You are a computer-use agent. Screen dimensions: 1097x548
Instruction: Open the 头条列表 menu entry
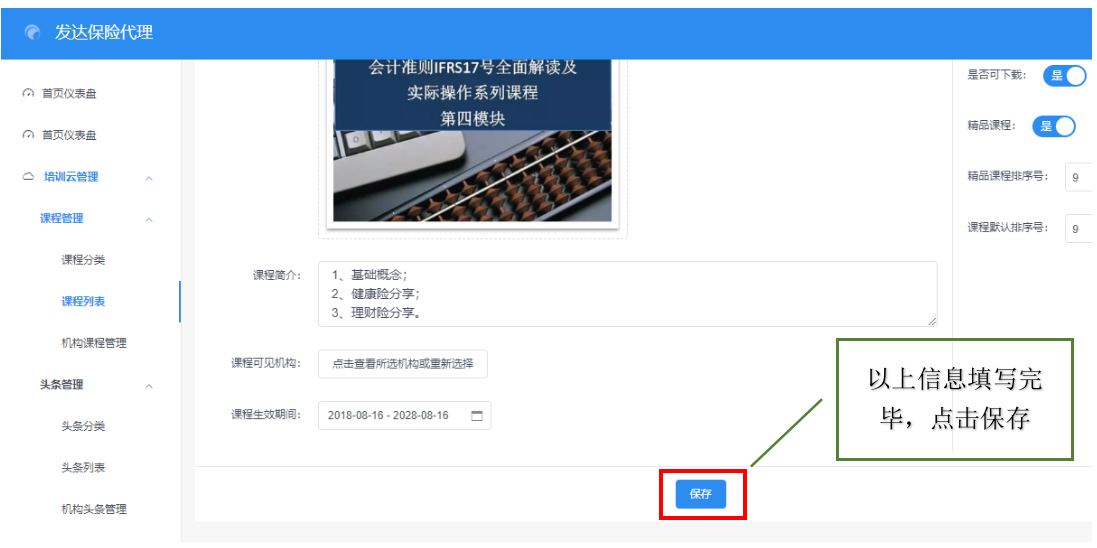pyautogui.click(x=83, y=468)
